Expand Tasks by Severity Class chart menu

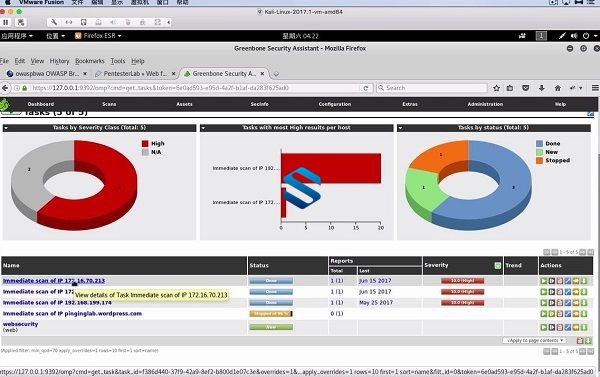pos(6,128)
